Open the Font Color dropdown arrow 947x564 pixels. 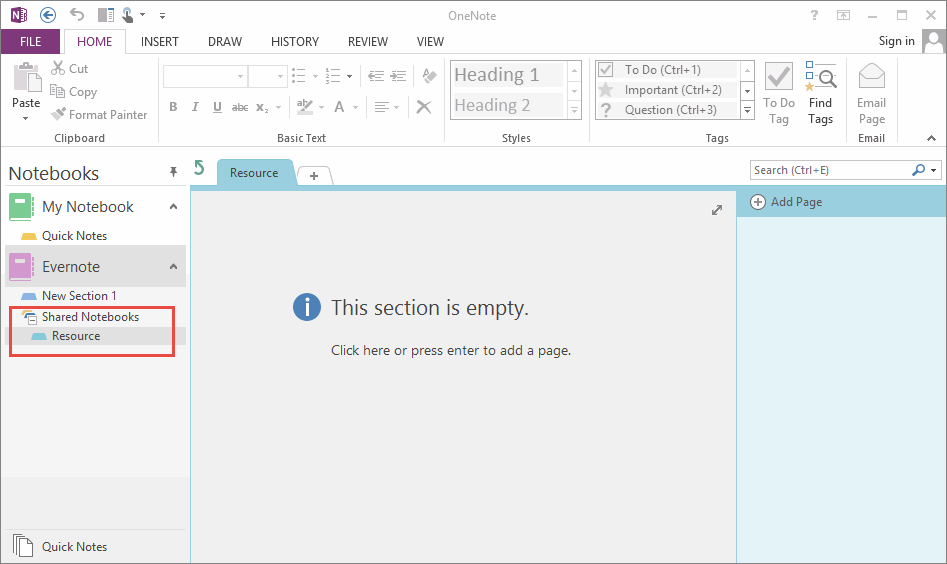click(x=355, y=107)
